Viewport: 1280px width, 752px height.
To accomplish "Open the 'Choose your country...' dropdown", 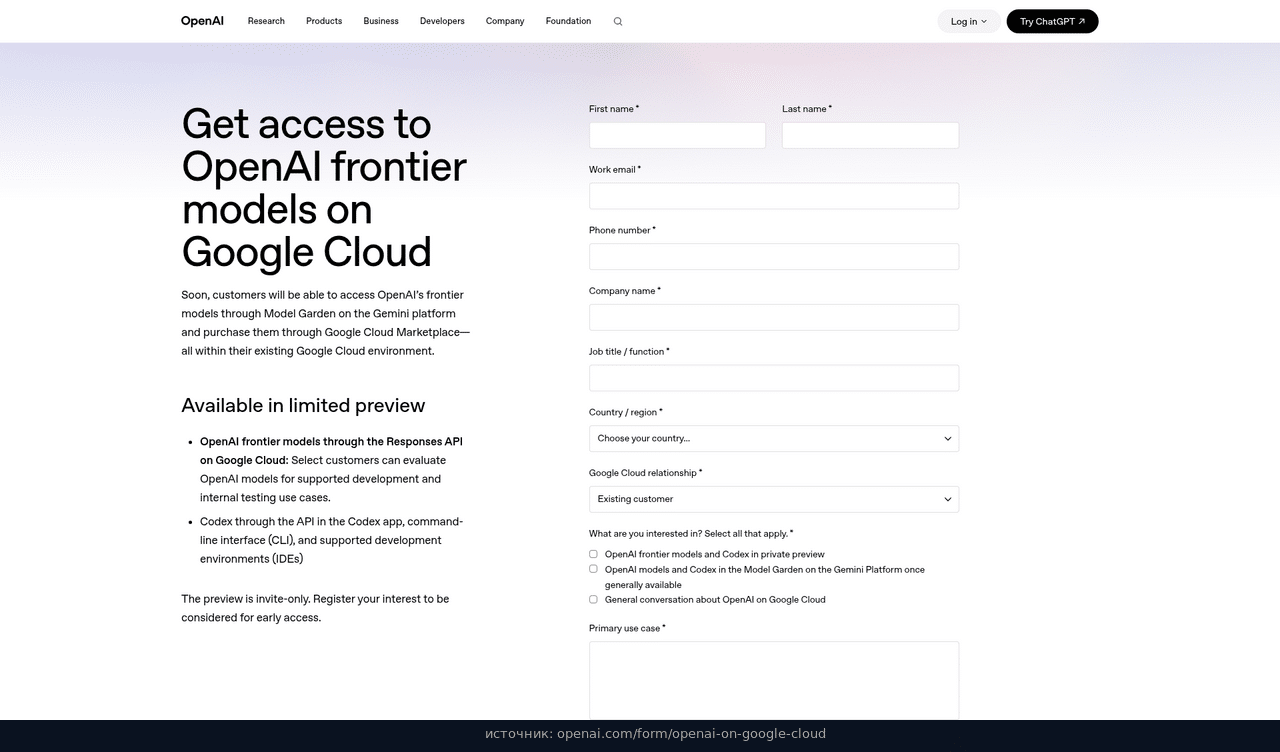I will pyautogui.click(x=774, y=438).
